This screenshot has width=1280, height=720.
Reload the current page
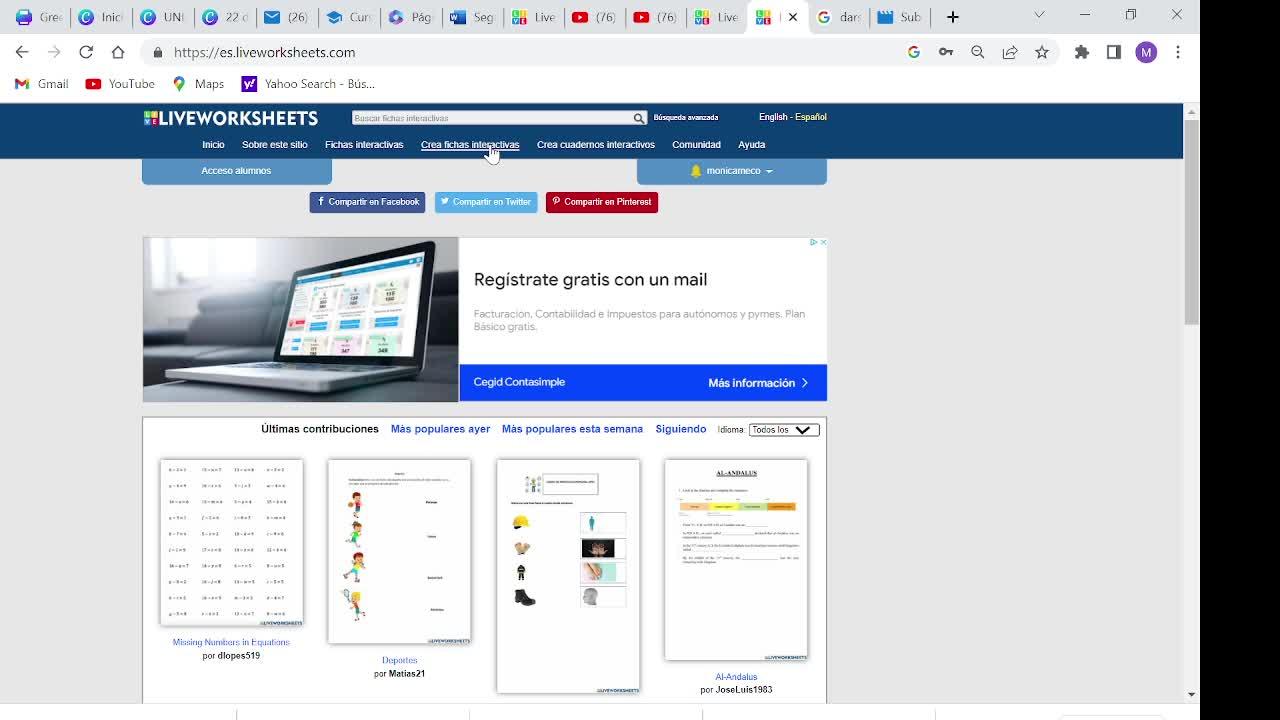[x=86, y=52]
